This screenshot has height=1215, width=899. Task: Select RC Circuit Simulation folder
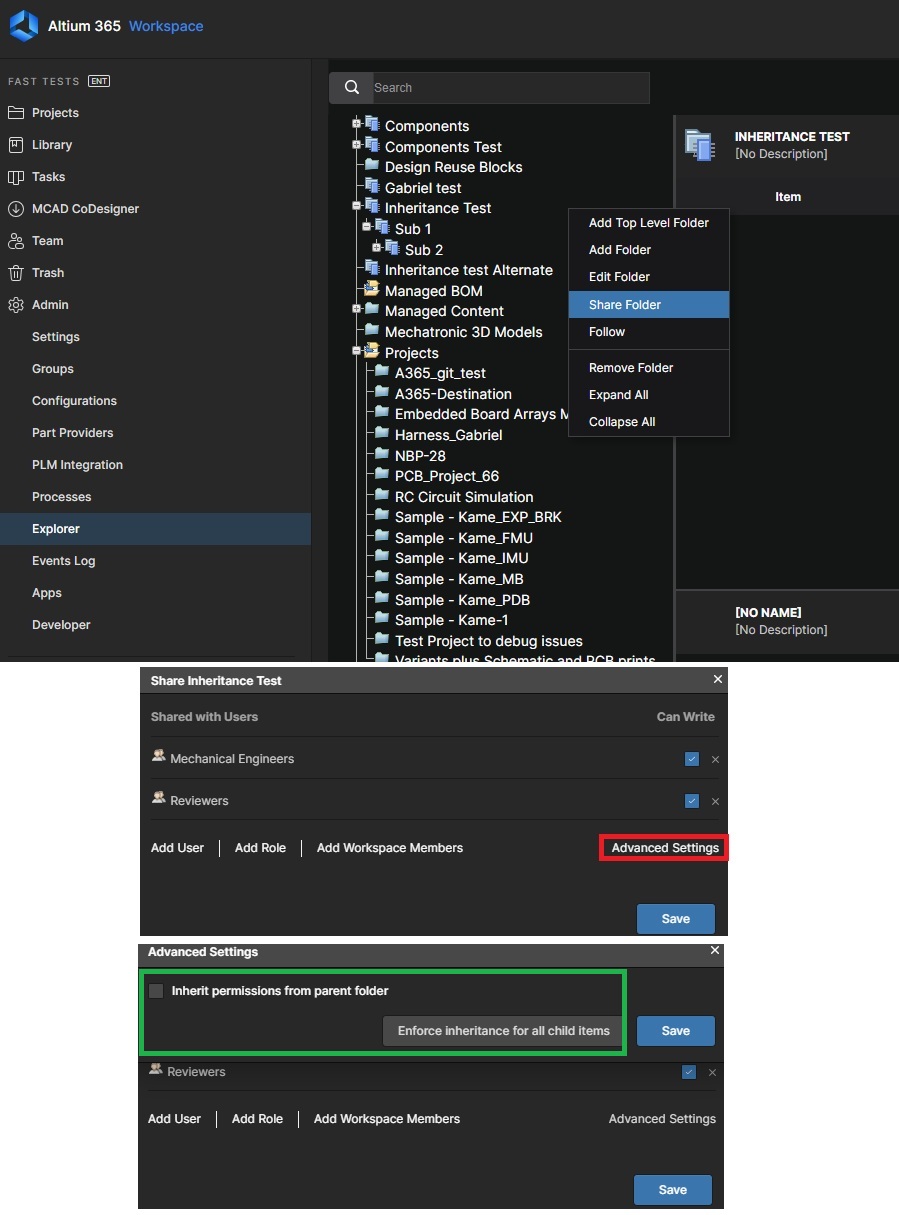click(464, 497)
